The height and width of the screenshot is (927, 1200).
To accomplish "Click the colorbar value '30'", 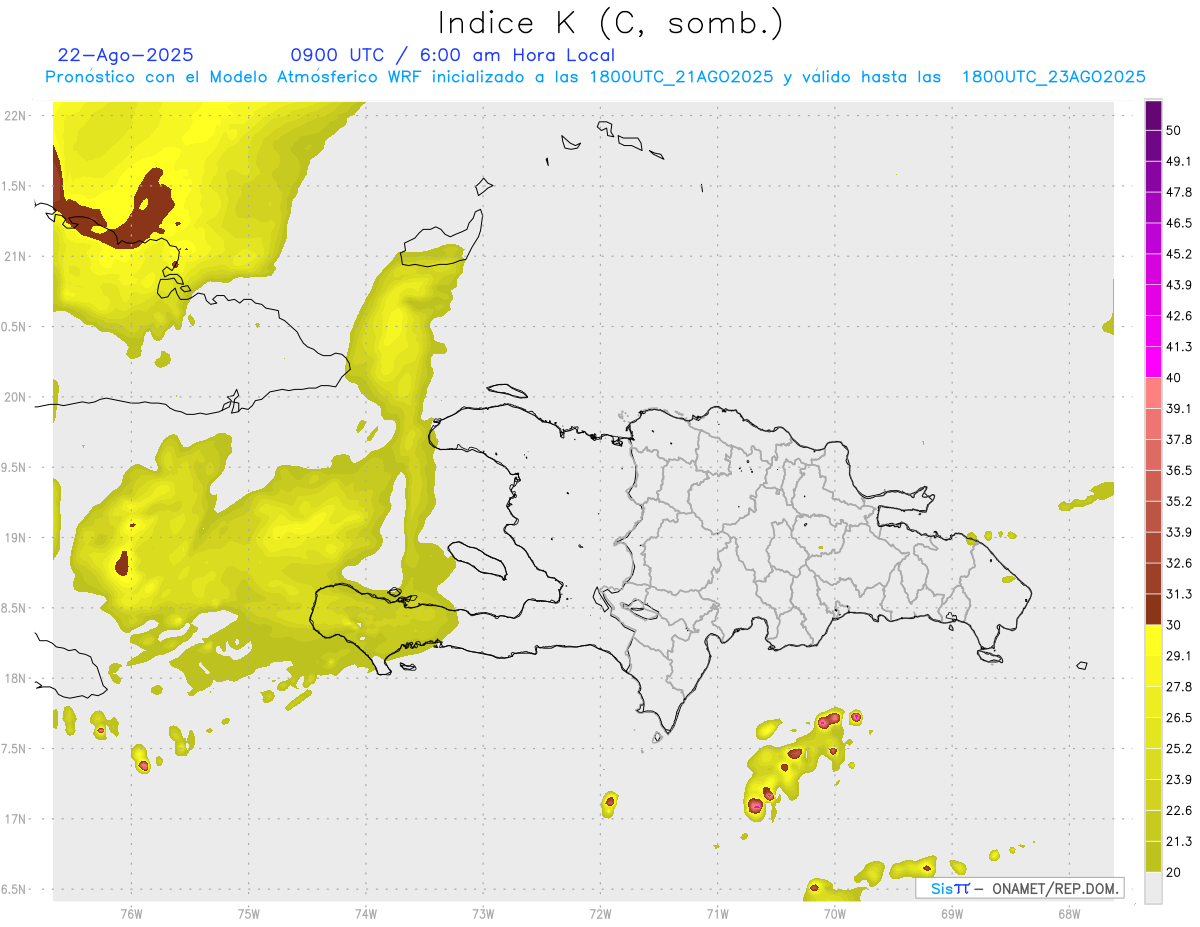I will coord(1175,625).
